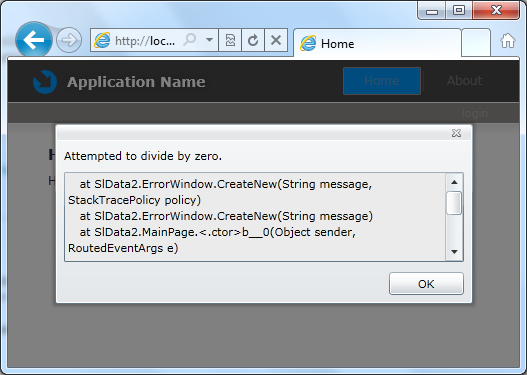The image size is (527, 375).
Task: Click the 'Application Name' title text
Action: click(136, 82)
